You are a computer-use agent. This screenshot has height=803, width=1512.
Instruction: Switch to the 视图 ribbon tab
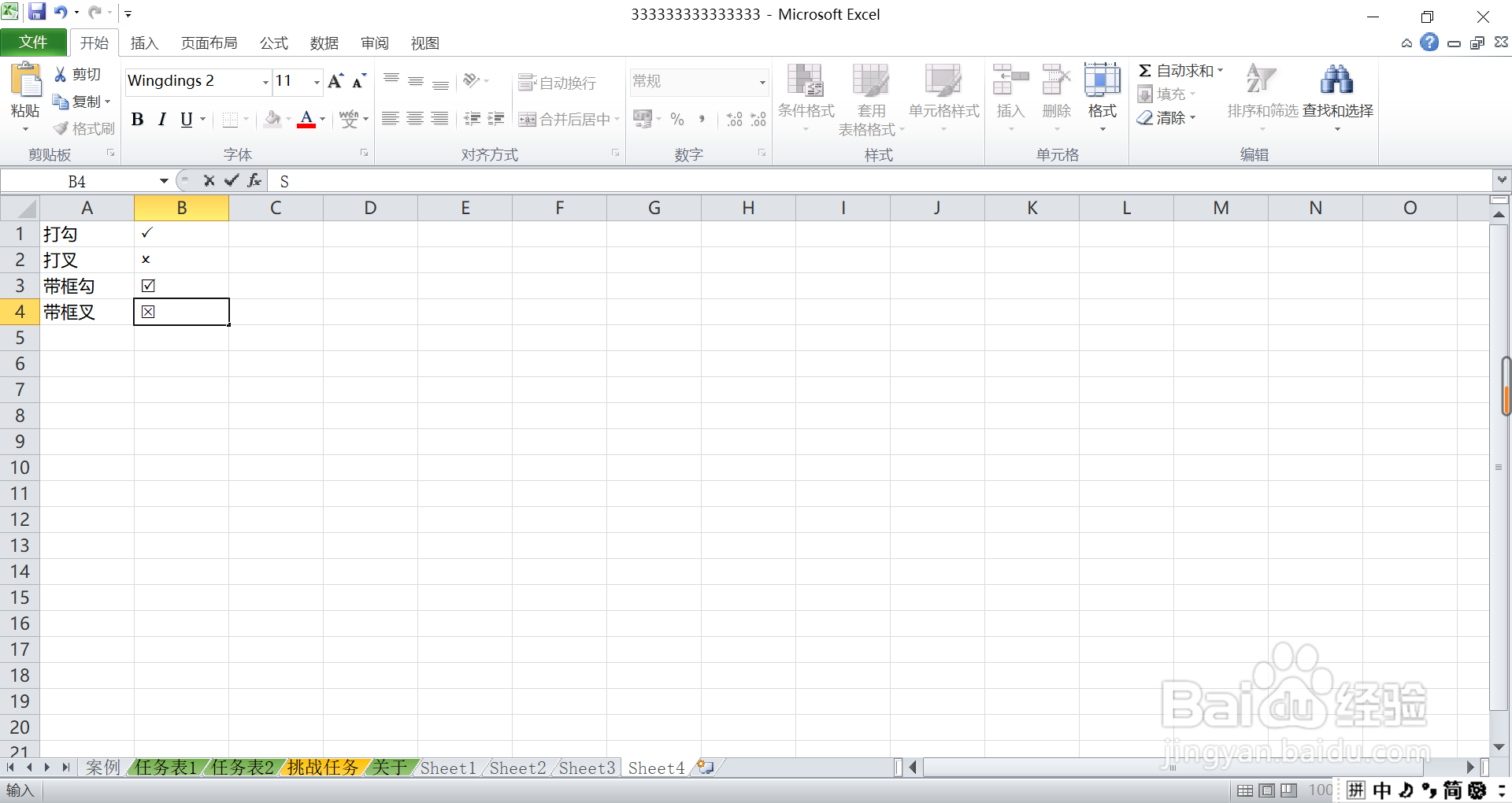coord(424,43)
